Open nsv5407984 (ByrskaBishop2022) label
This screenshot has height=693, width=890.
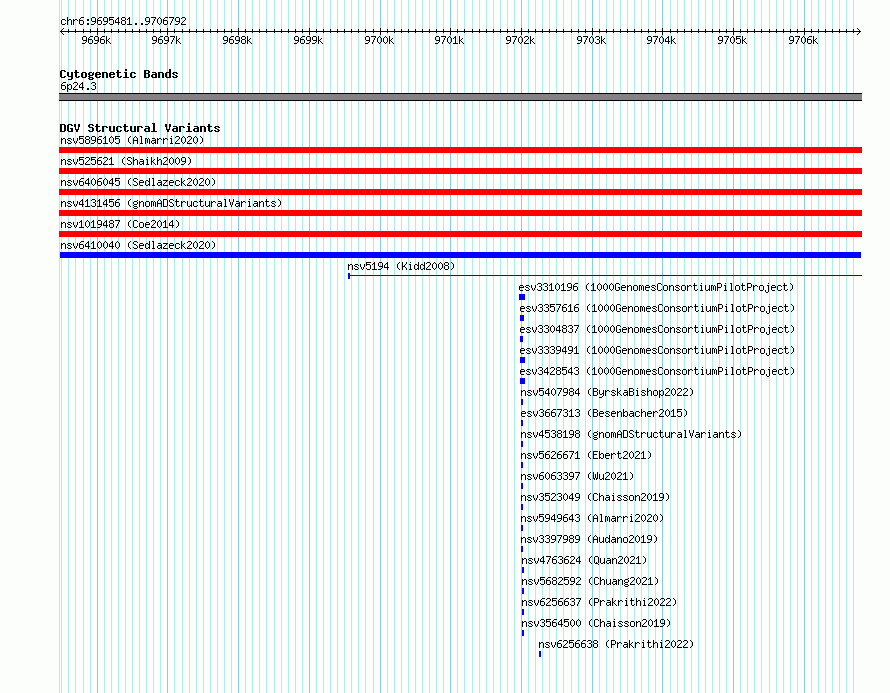pyautogui.click(x=607, y=392)
